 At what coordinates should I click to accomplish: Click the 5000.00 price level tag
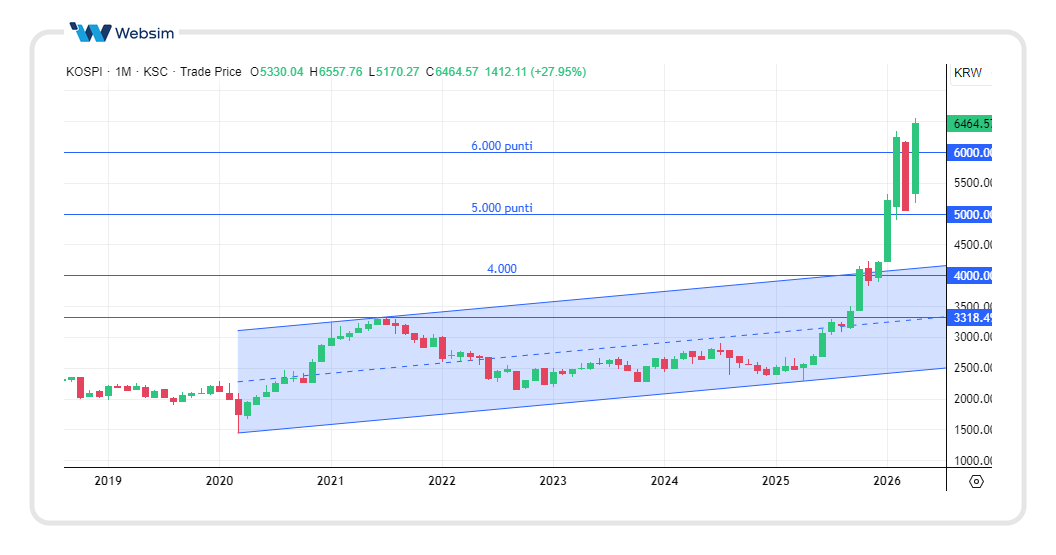pyautogui.click(x=970, y=215)
